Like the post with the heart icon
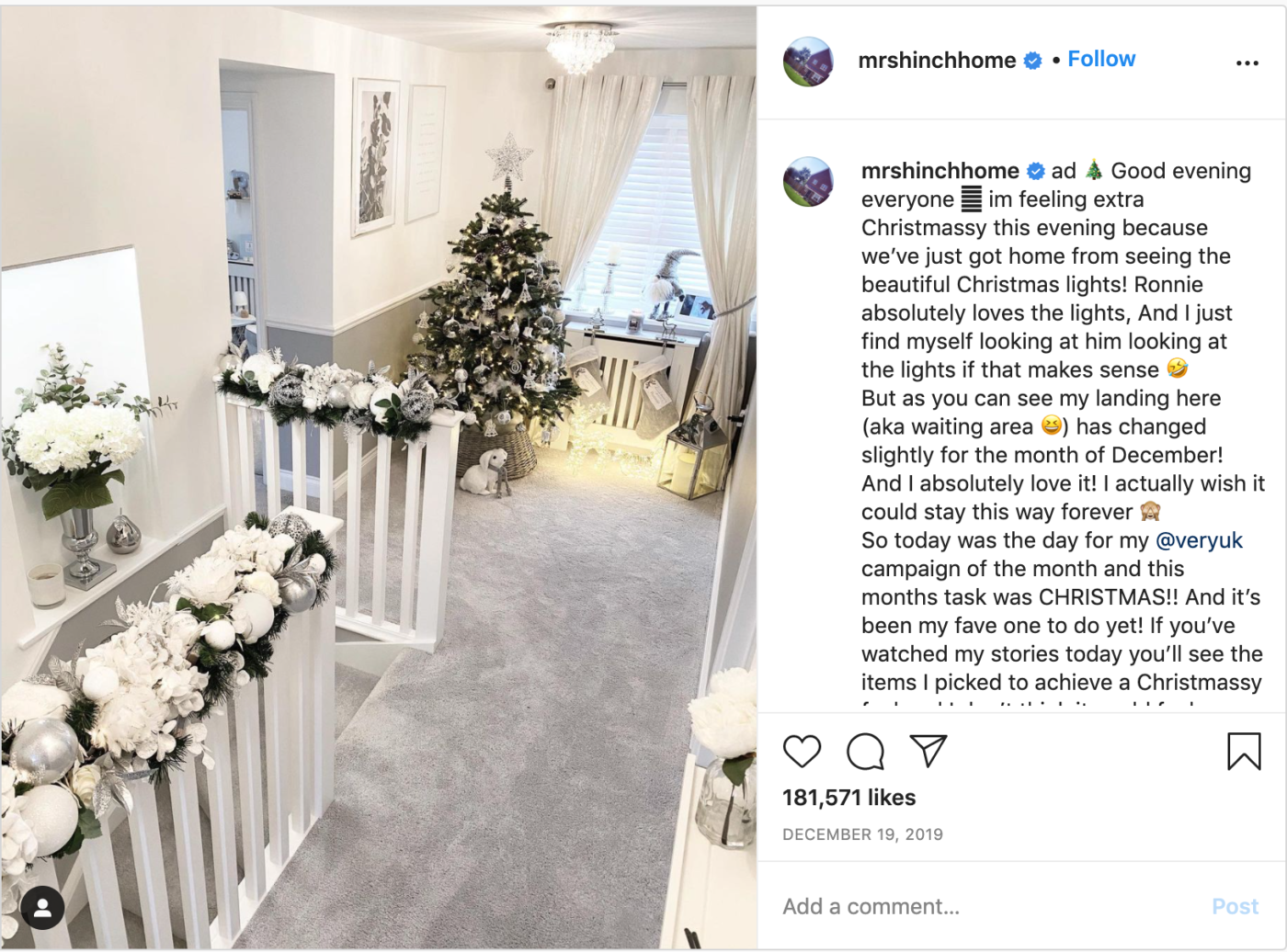 802,752
